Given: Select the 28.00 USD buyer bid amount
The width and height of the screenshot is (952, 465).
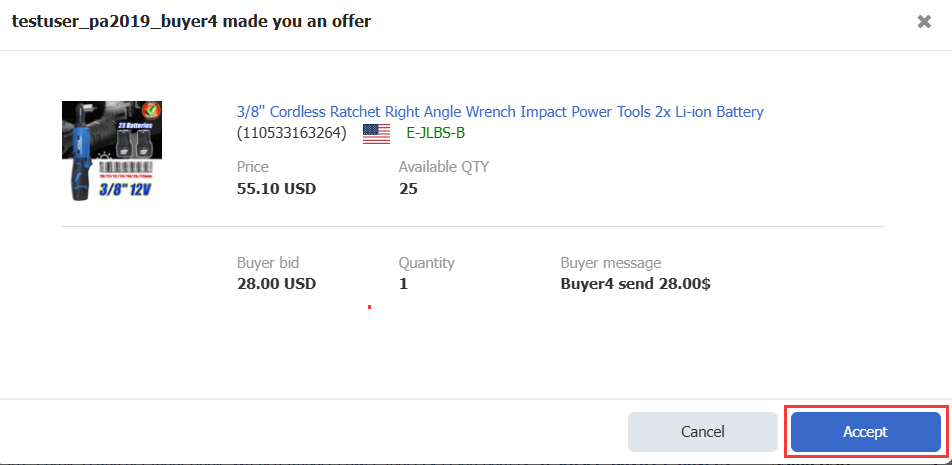Looking at the screenshot, I should [x=276, y=284].
